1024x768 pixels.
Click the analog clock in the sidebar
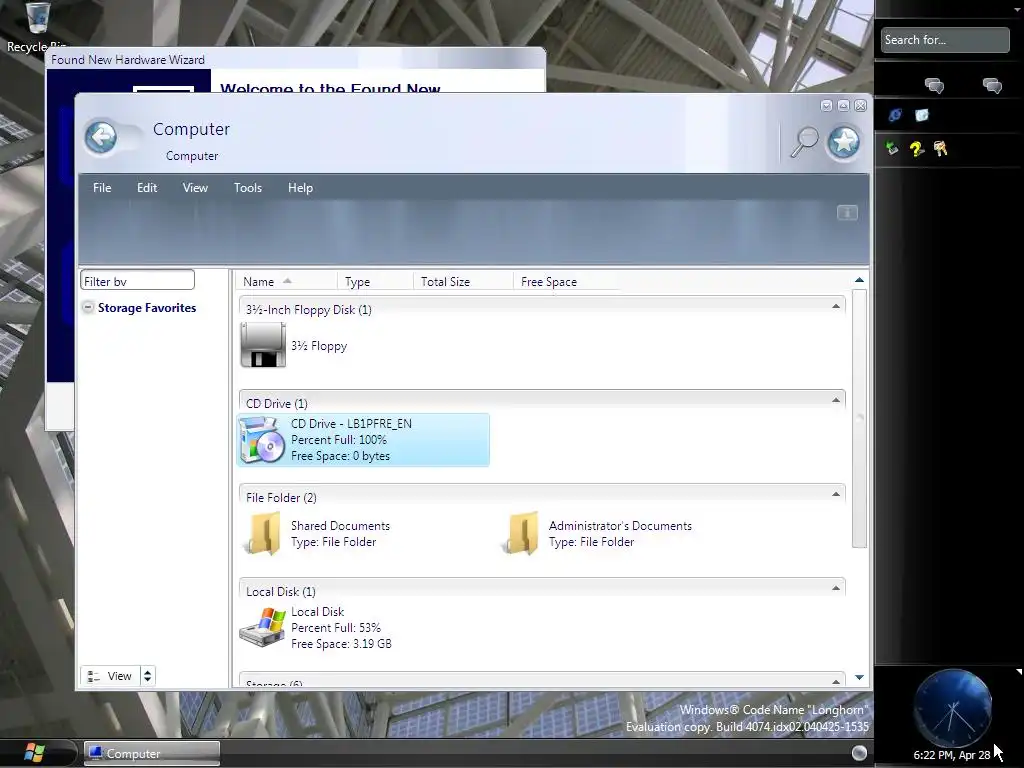click(953, 708)
